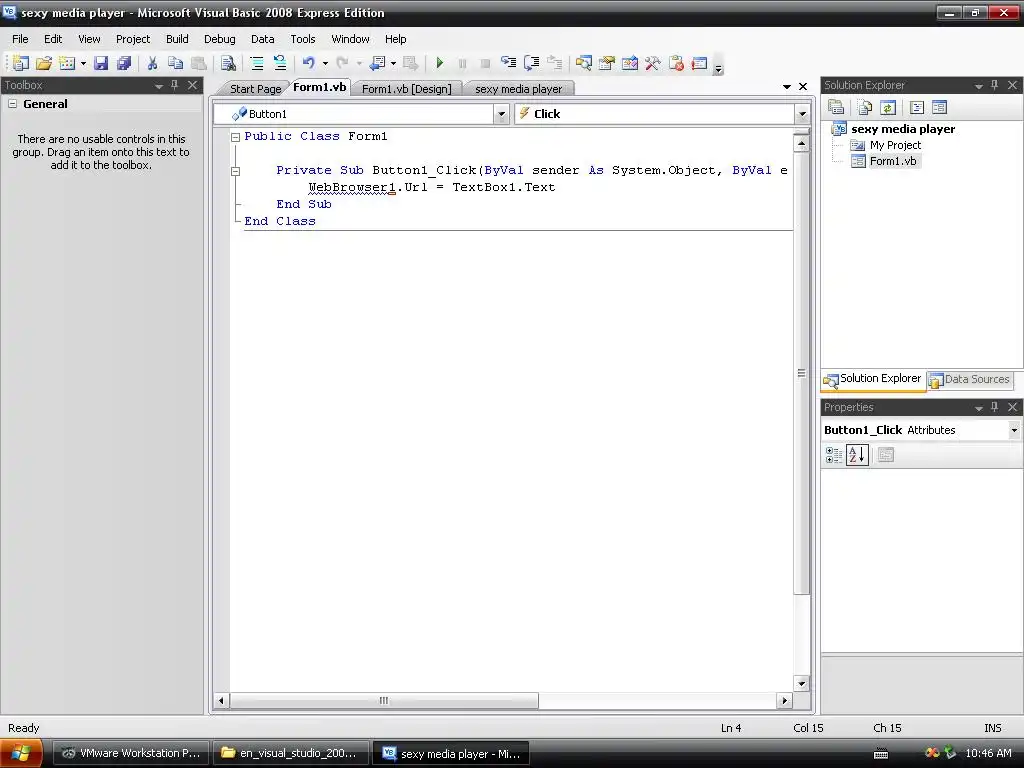Click Show All Files icon in Solution Explorer

click(864, 107)
